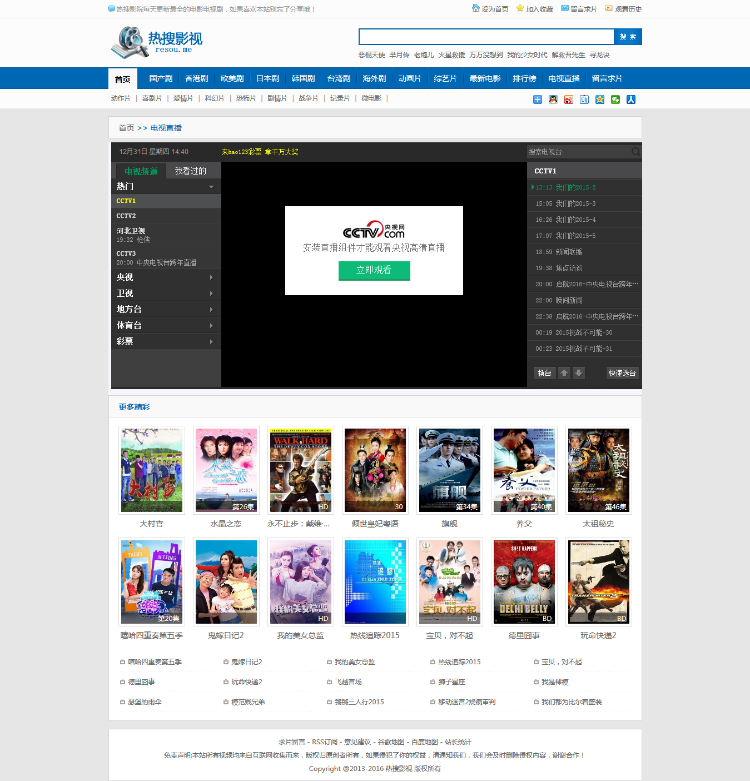Click the down arrow below the schedule
This screenshot has height=781, width=750.
click(578, 373)
